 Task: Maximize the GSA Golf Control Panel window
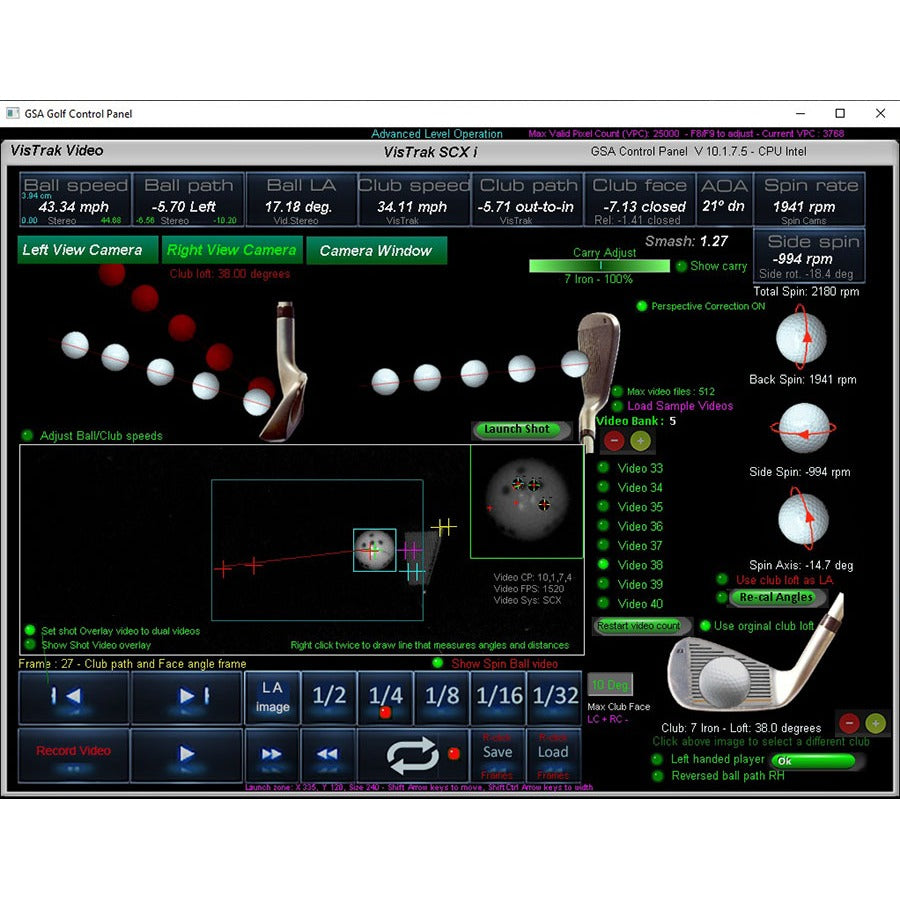[840, 114]
